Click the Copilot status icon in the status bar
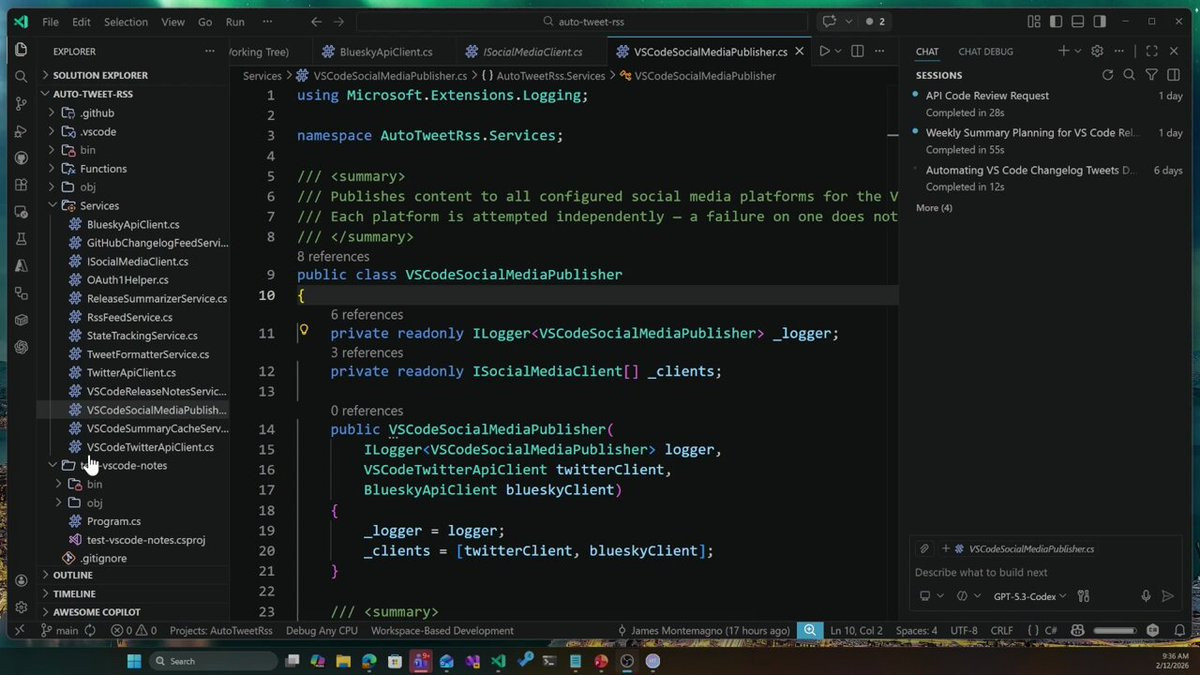Image resolution: width=1200 pixels, height=675 pixels. (x=1078, y=631)
